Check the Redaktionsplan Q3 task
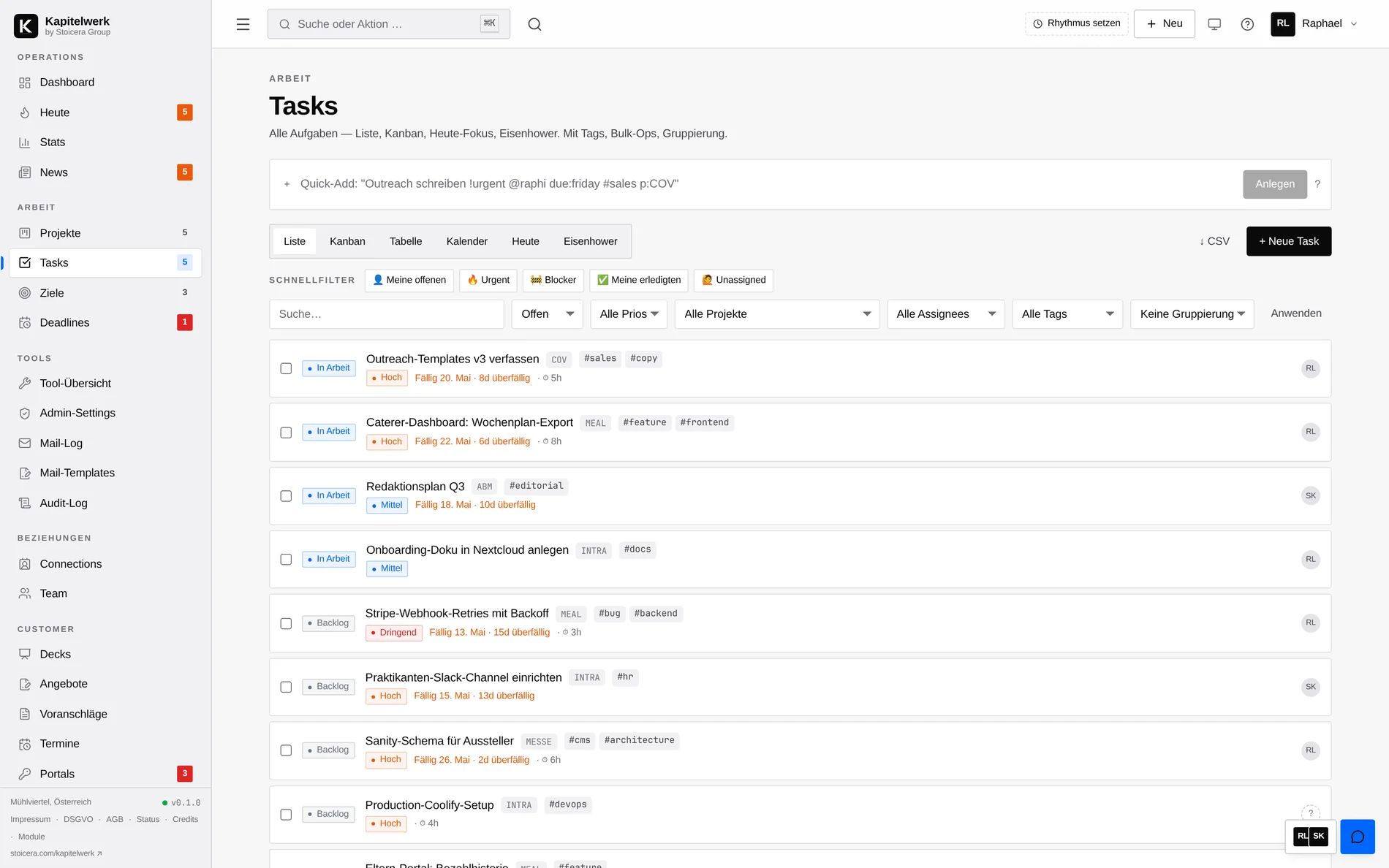 286,496
